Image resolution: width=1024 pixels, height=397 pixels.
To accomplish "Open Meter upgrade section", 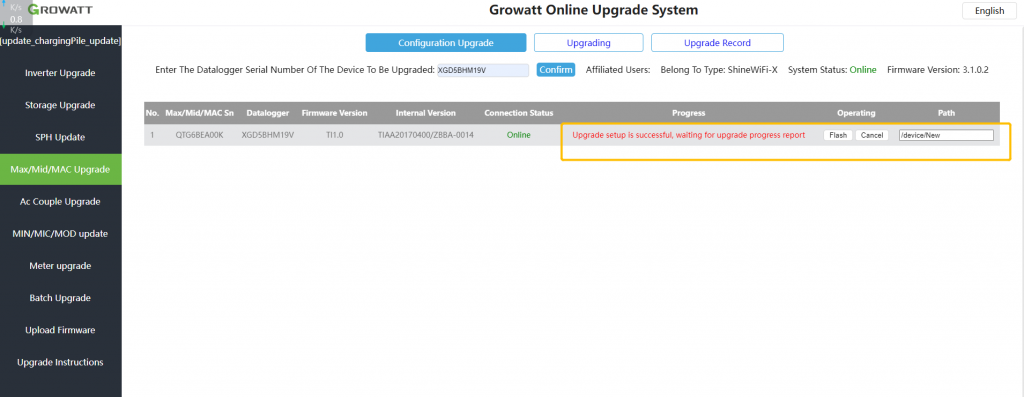I will pyautogui.click(x=60, y=266).
